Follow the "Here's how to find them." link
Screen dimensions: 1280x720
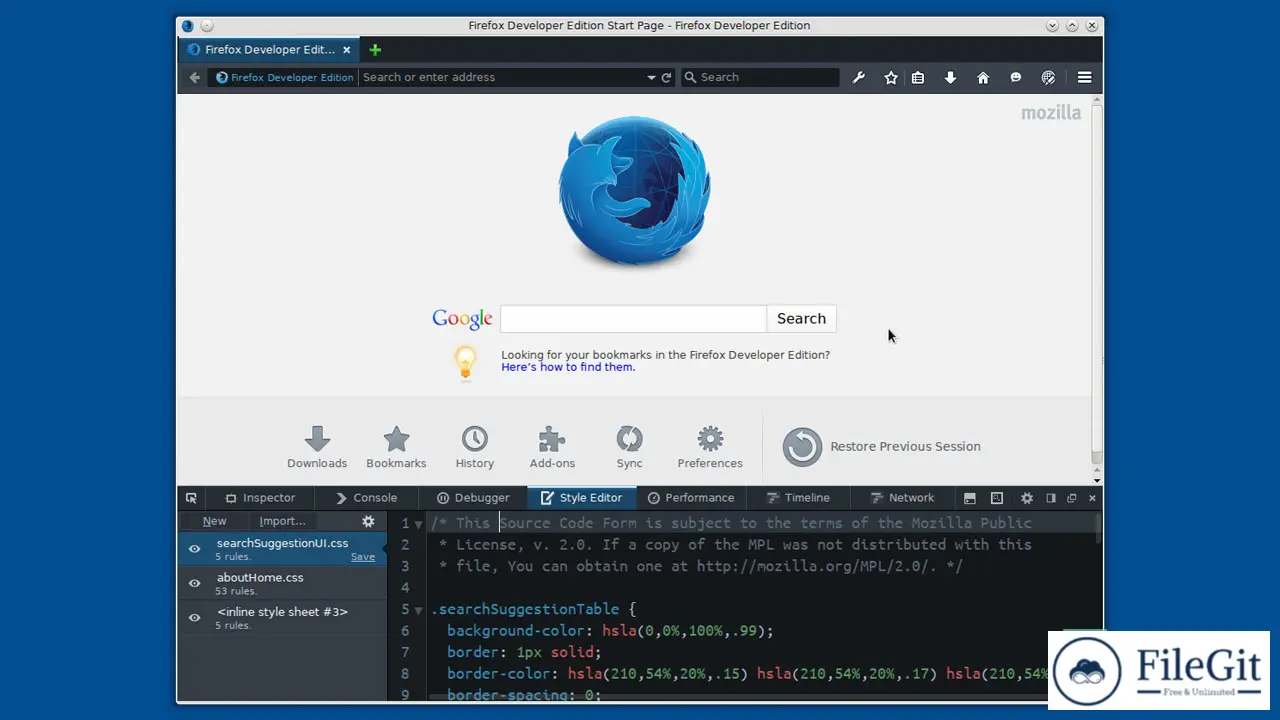[568, 367]
